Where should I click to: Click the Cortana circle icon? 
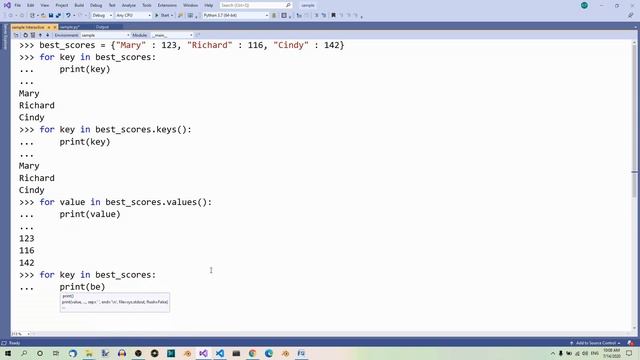(x=40, y=353)
